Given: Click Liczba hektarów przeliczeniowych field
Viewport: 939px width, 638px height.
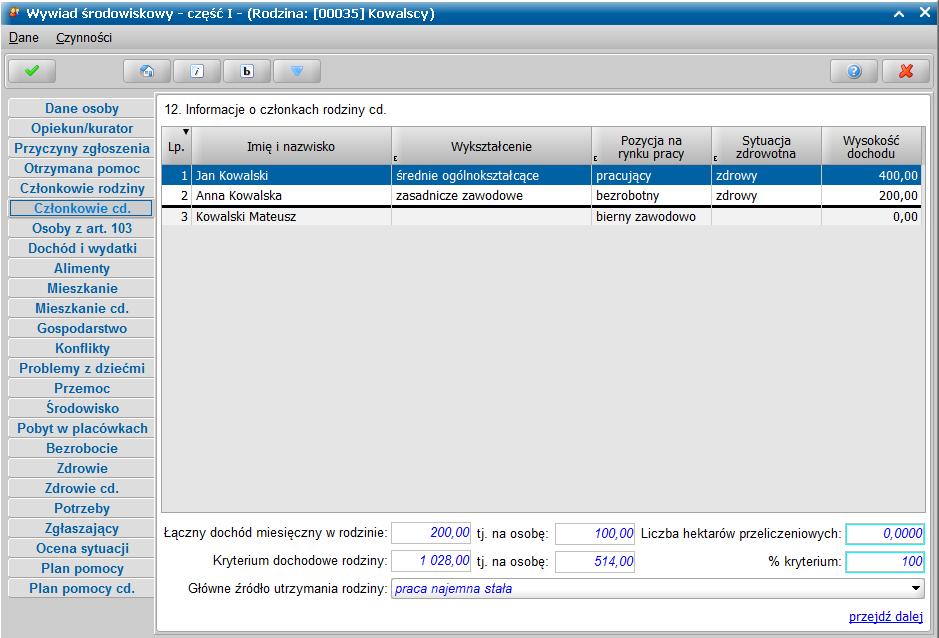Looking at the screenshot, I should (885, 533).
